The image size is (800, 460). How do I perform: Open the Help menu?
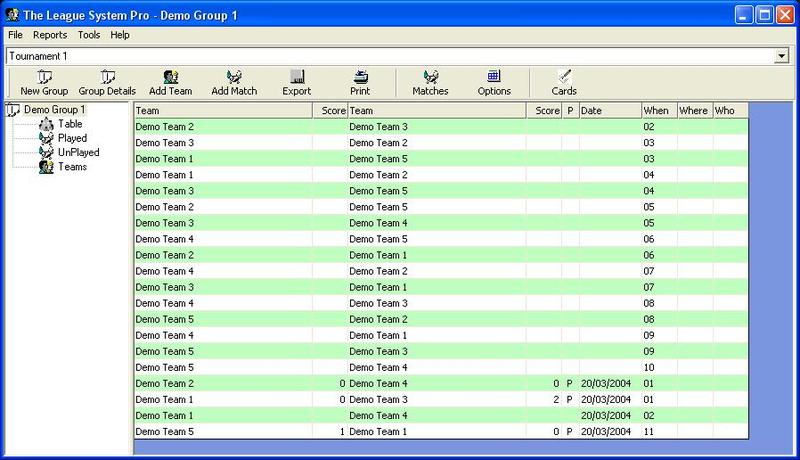120,35
